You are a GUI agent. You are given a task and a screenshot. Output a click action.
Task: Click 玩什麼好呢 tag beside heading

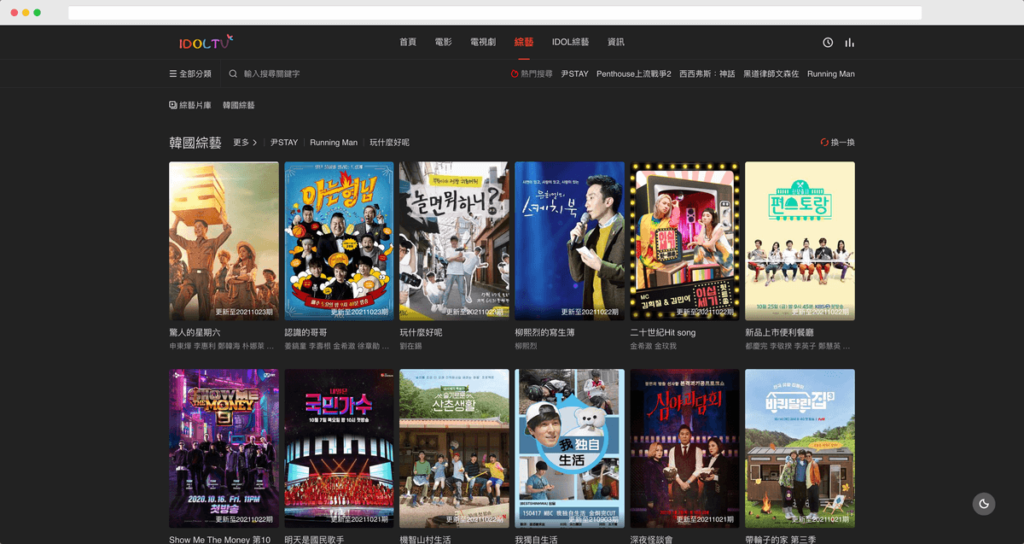pos(389,142)
